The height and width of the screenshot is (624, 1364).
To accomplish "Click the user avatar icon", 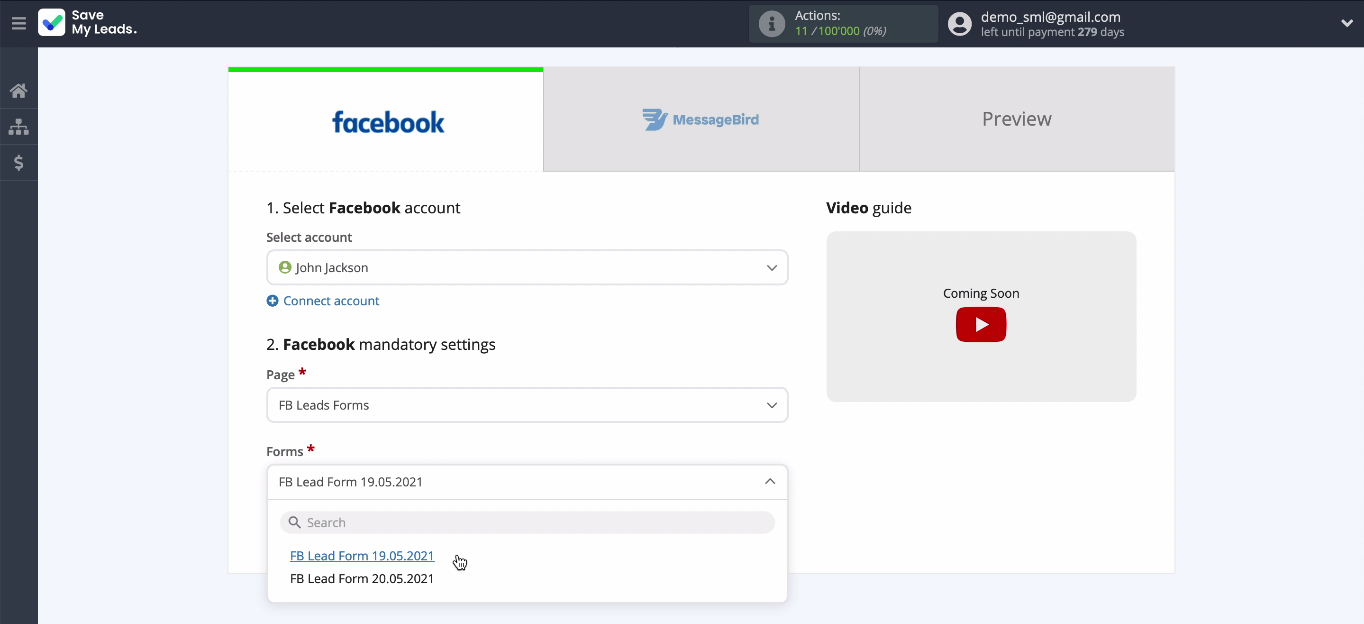I will [960, 24].
